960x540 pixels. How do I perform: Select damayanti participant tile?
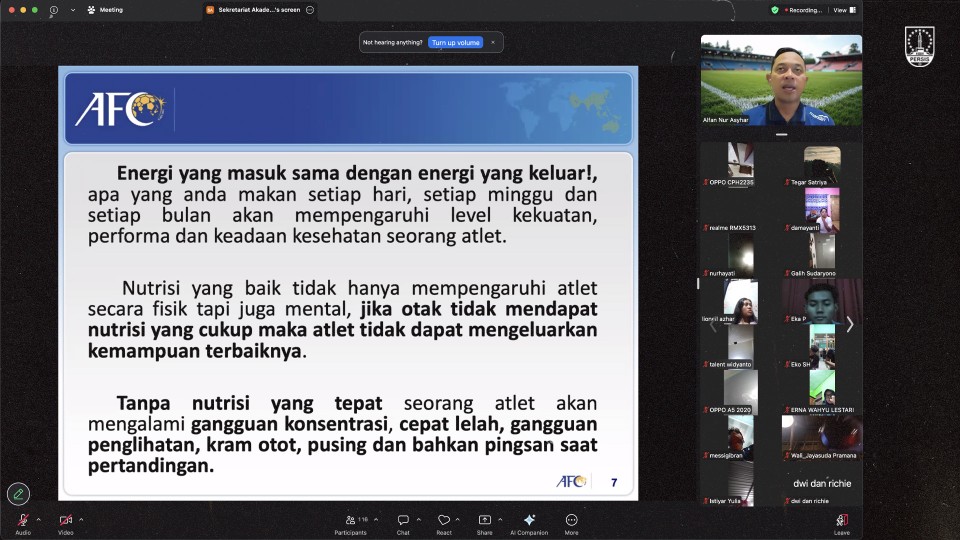coord(822,210)
